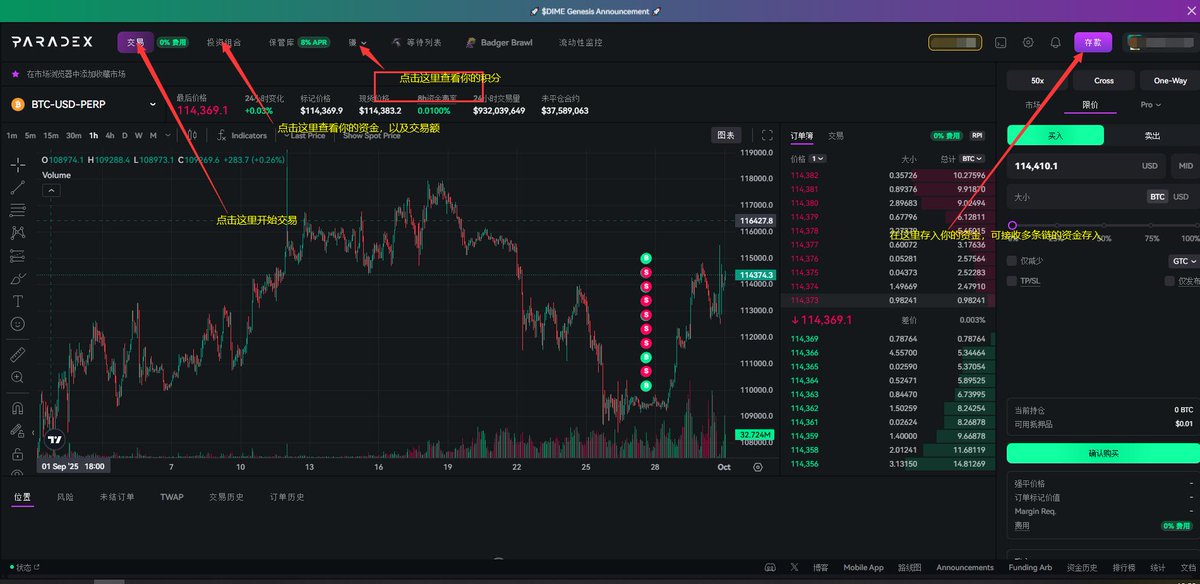The width and height of the screenshot is (1200, 584).
Task: Open the Funding Arb footer link
Action: (1030, 567)
